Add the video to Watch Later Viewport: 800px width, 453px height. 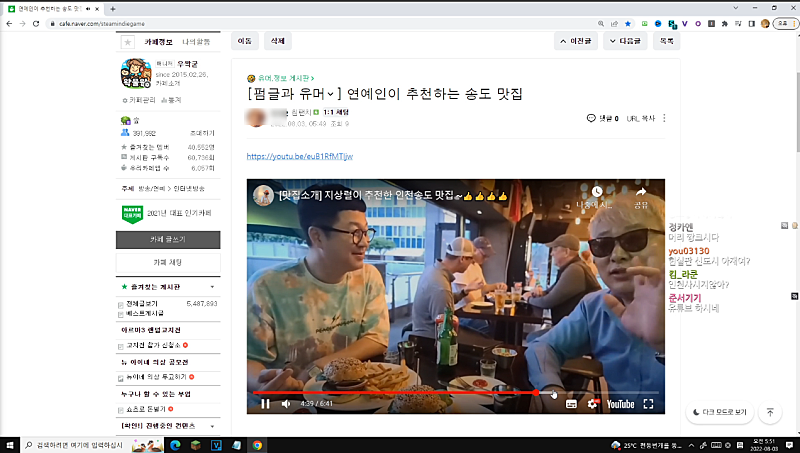pos(596,193)
